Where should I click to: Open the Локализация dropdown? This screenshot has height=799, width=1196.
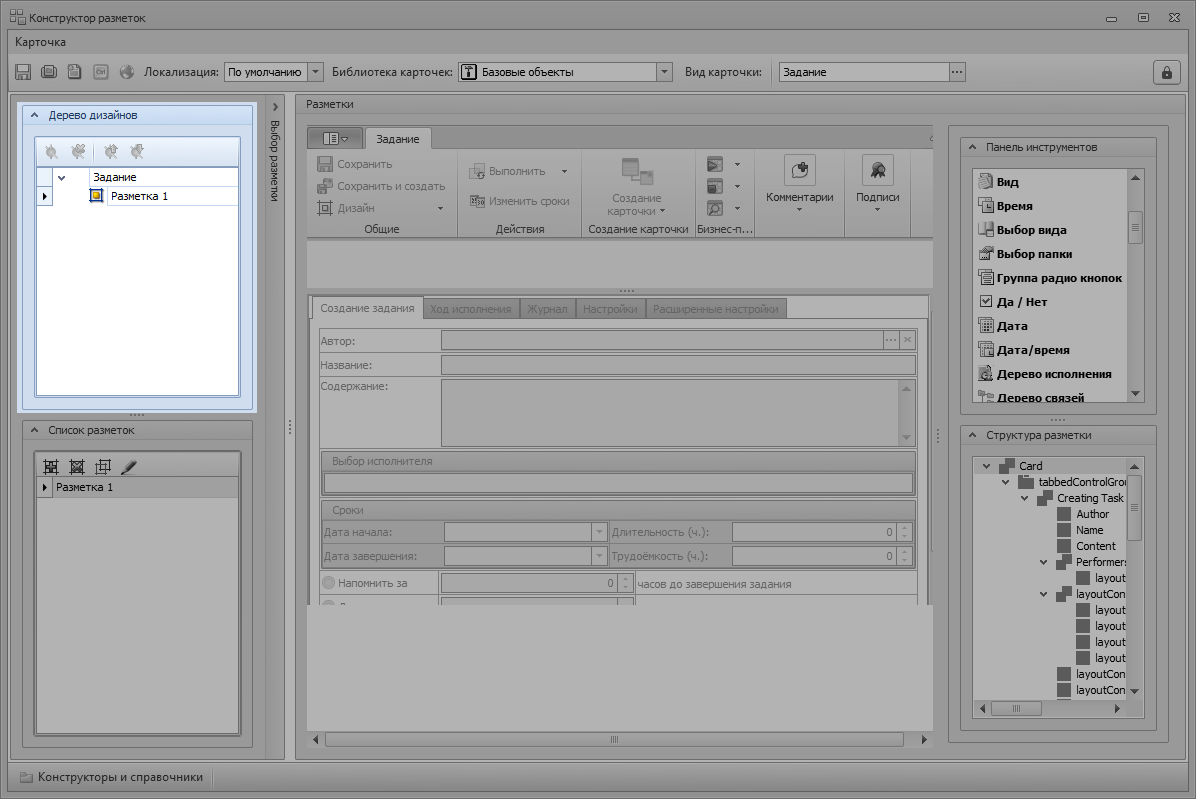315,72
